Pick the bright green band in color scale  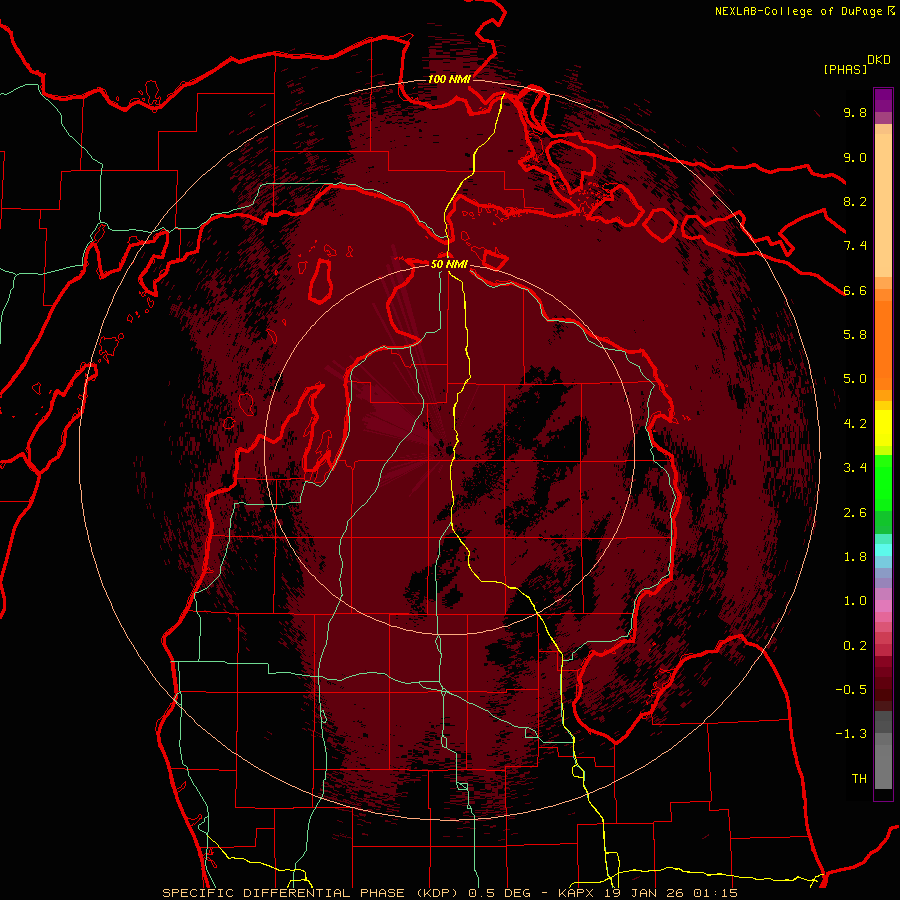click(883, 482)
